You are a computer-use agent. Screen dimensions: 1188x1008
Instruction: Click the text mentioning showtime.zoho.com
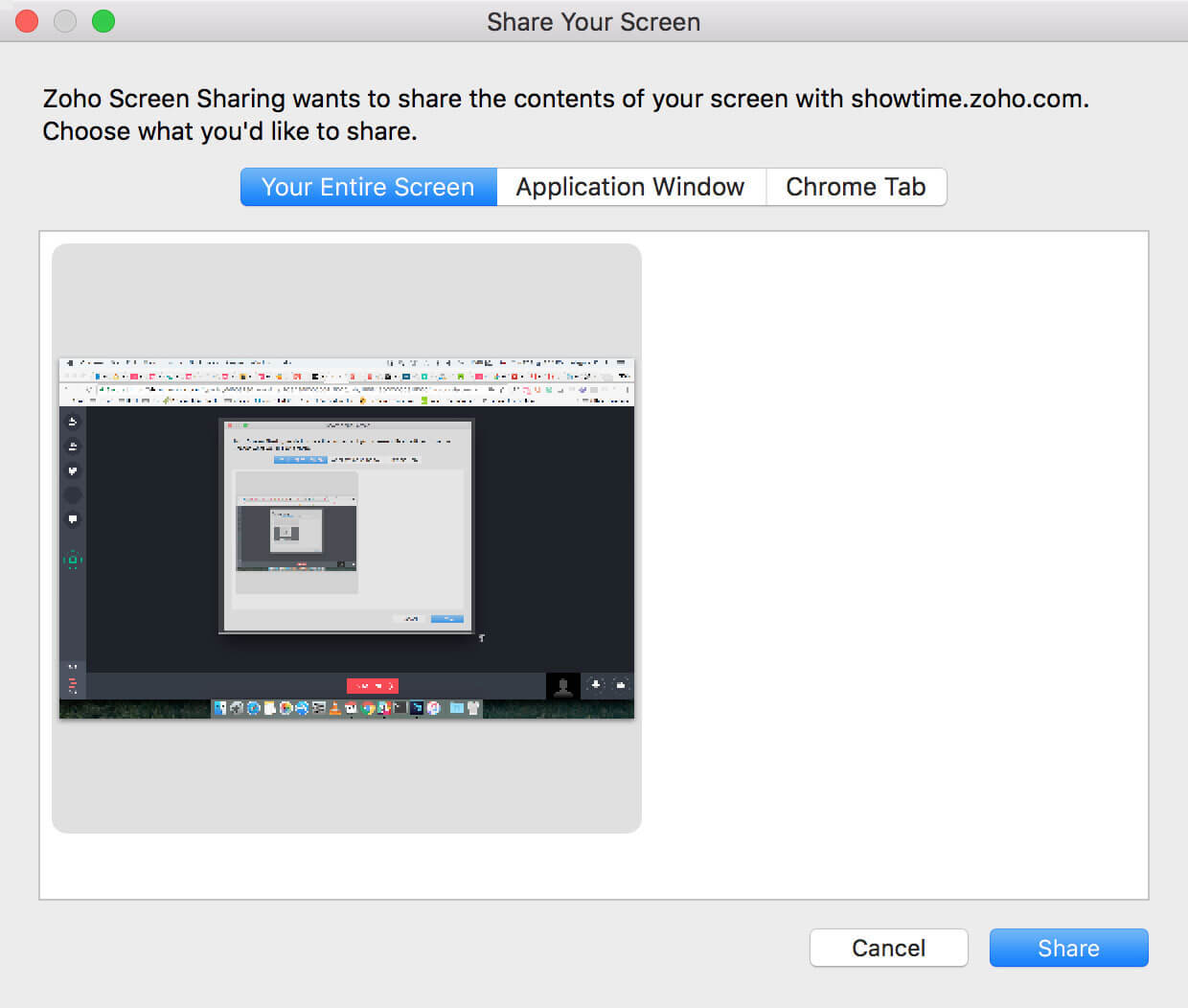pos(566,99)
